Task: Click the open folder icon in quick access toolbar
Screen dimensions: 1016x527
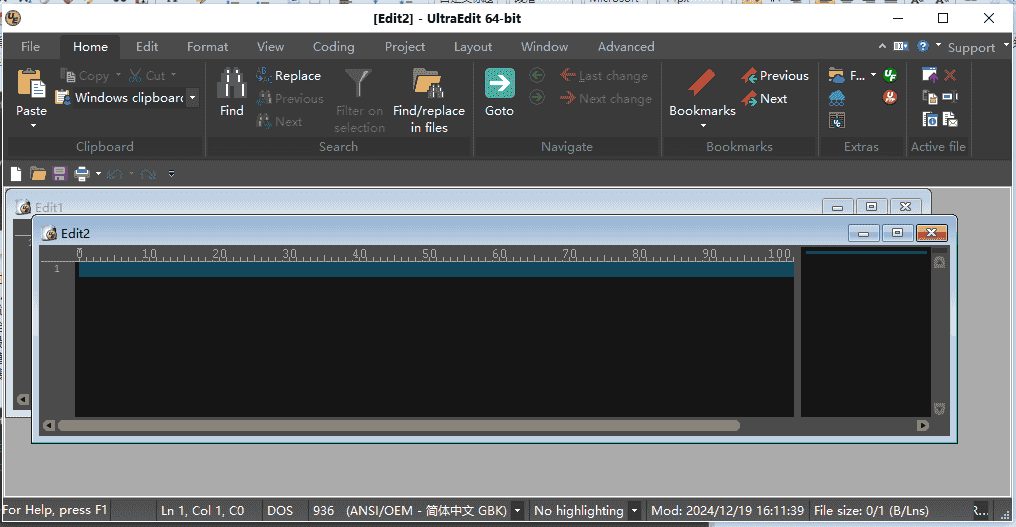Action: (x=38, y=174)
